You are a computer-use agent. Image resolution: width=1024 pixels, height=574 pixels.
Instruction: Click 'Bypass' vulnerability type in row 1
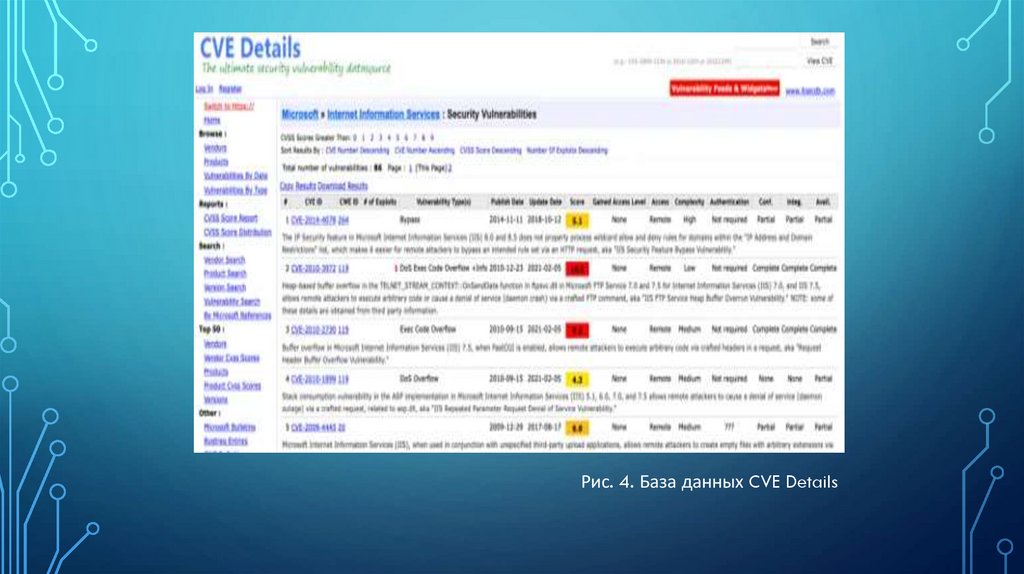409,220
